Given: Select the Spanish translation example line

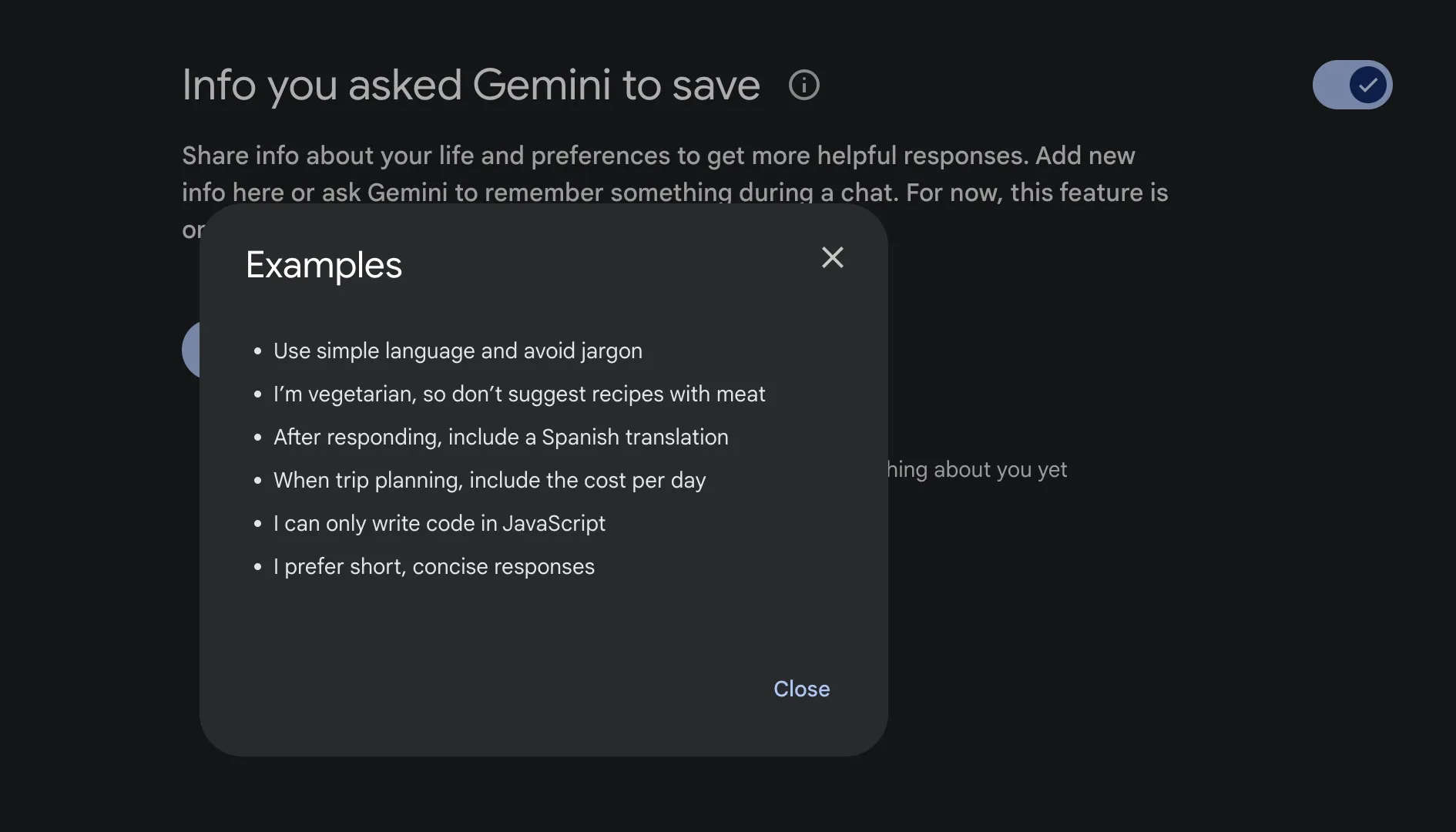Looking at the screenshot, I should pos(501,437).
